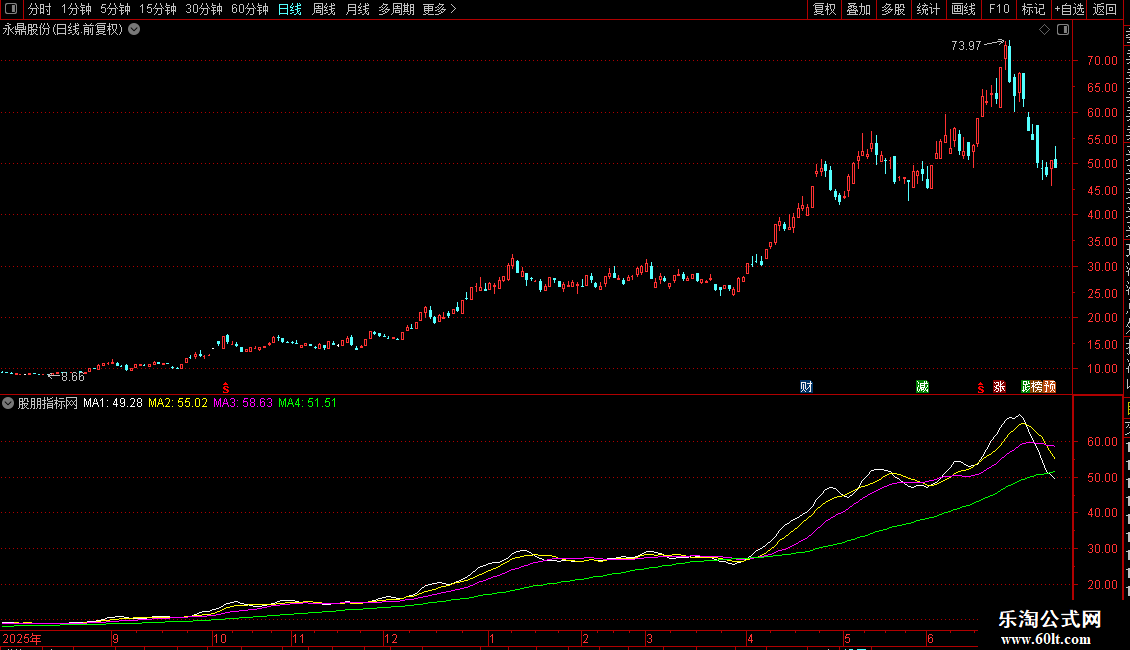
Task: Click the 叠加 overlay button
Action: [858, 9]
